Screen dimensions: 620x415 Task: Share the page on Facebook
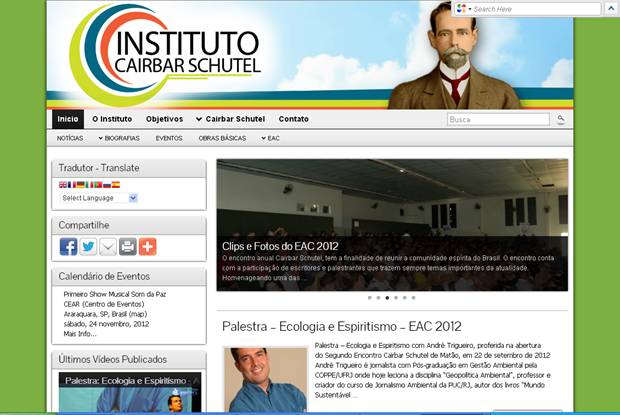pos(68,247)
